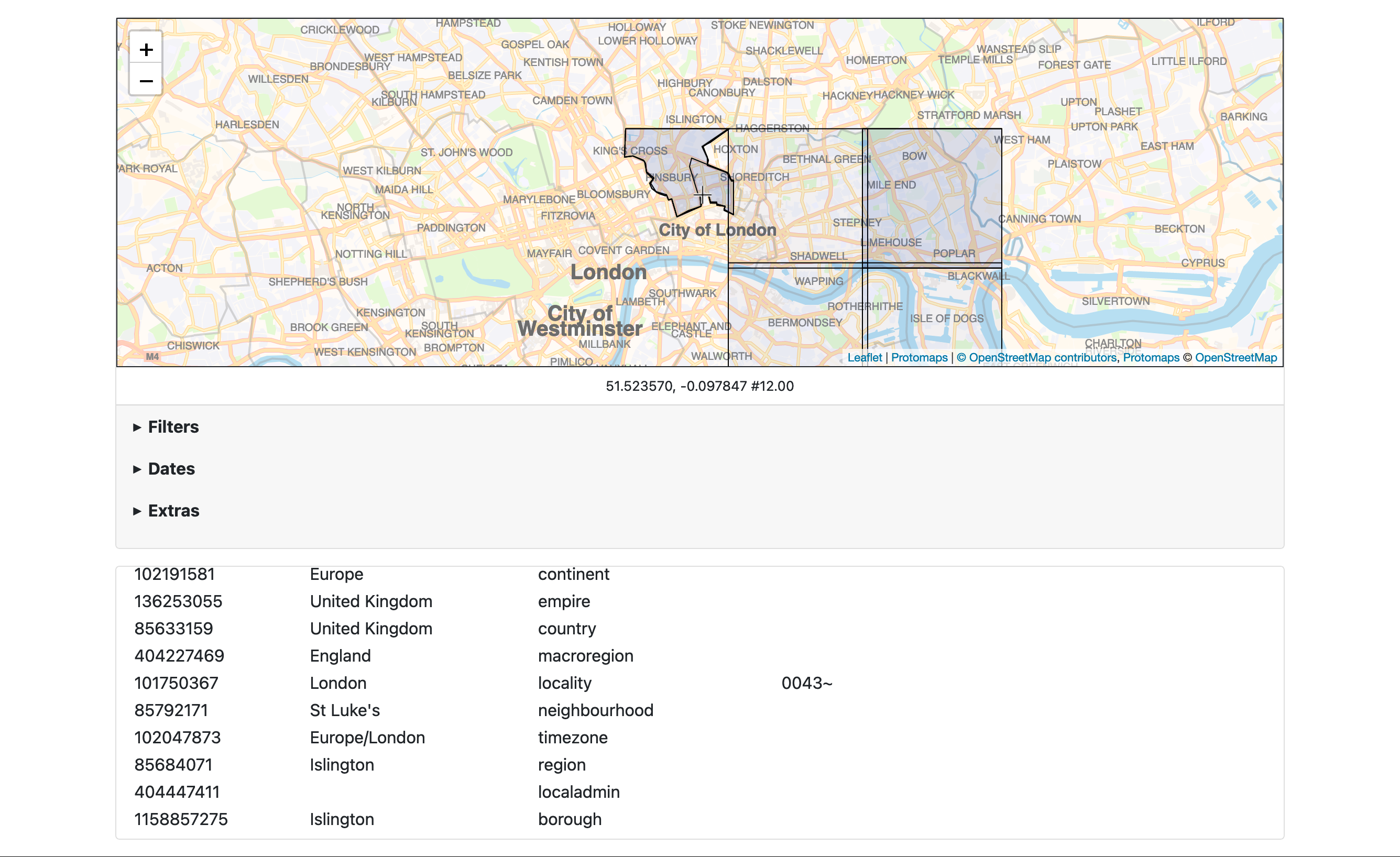Click the London locality row
The width and height of the screenshot is (1400, 857).
tap(338, 683)
